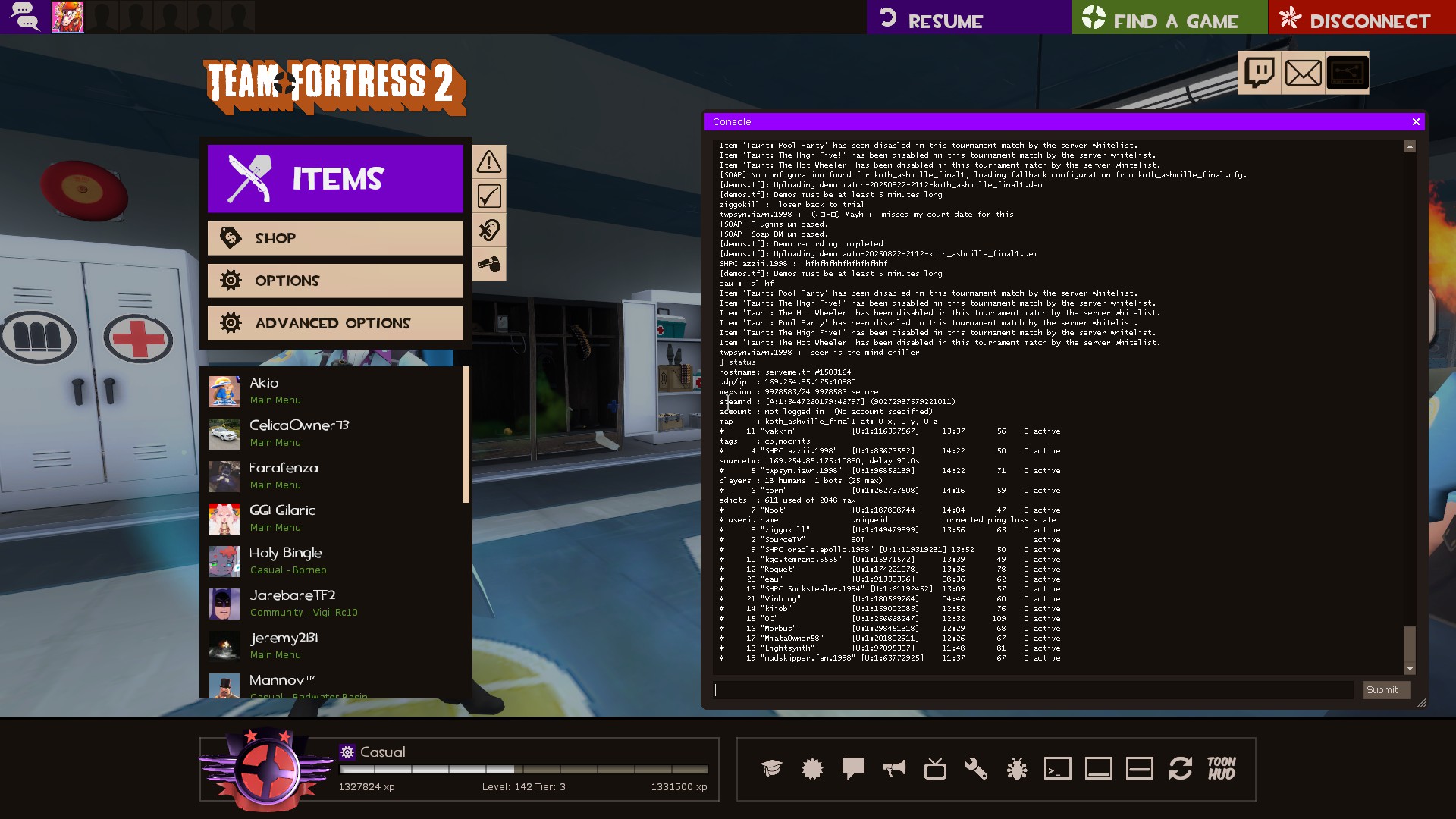Click the minimal HUD line icon
The height and width of the screenshot is (819, 1456).
pyautogui.click(x=1140, y=769)
